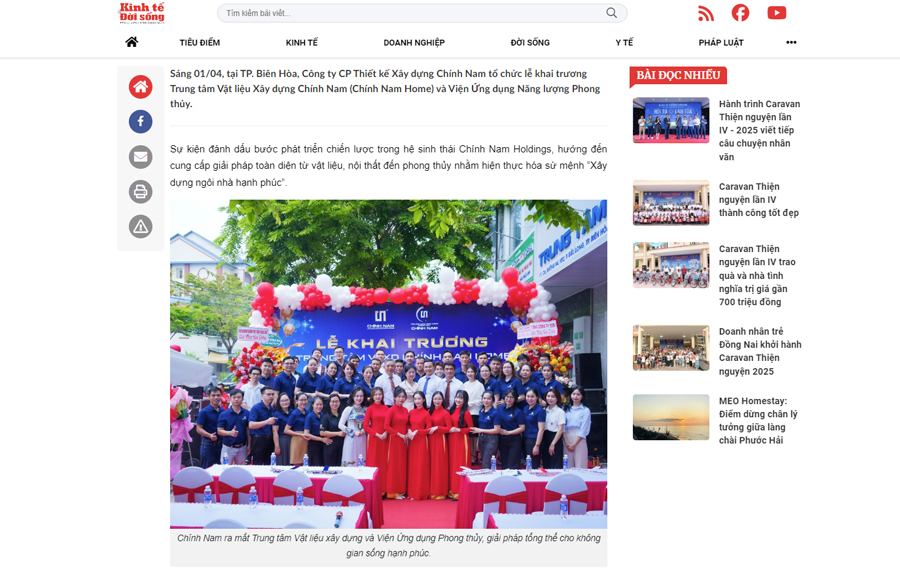Click thumbnail for Caravan thành công tốt đẹp article
The height and width of the screenshot is (568, 900).
tap(671, 203)
